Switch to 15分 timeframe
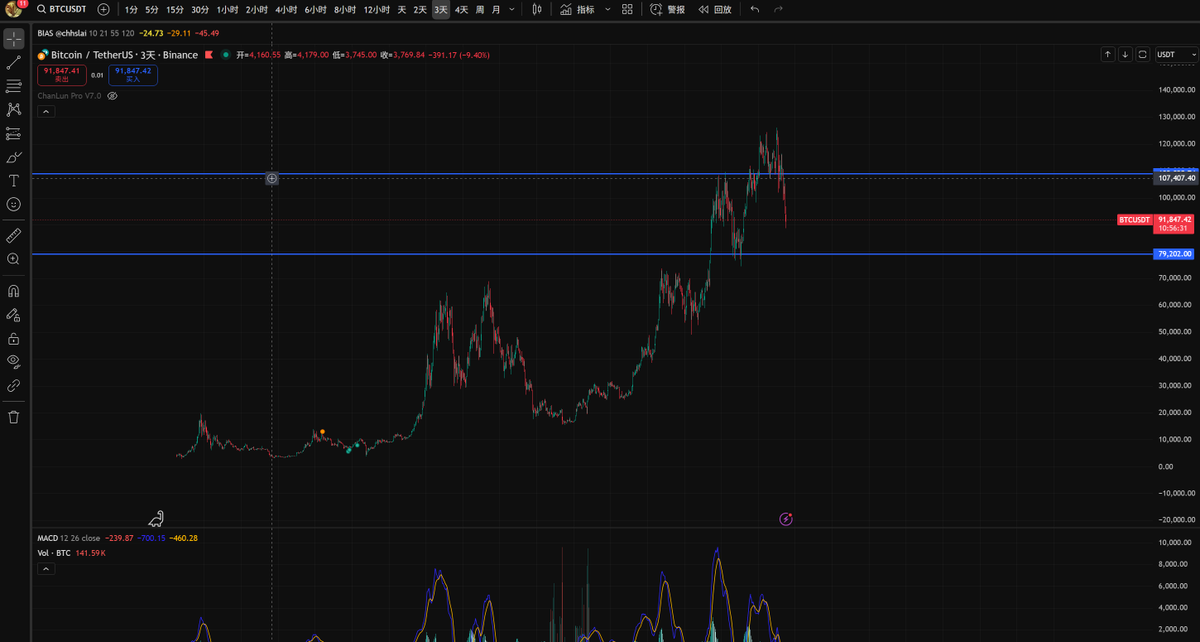Image resolution: width=1200 pixels, height=642 pixels. point(174,9)
